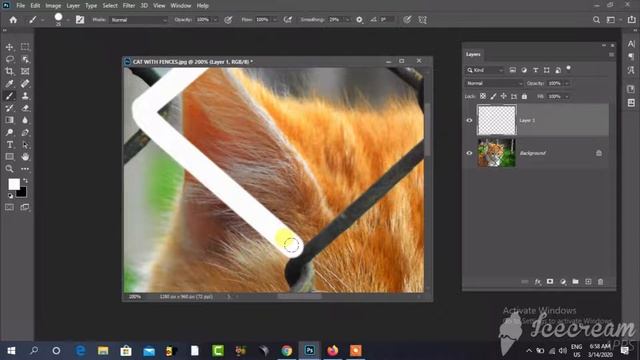640x360 pixels.
Task: Open the Image menu
Action: pos(53,6)
